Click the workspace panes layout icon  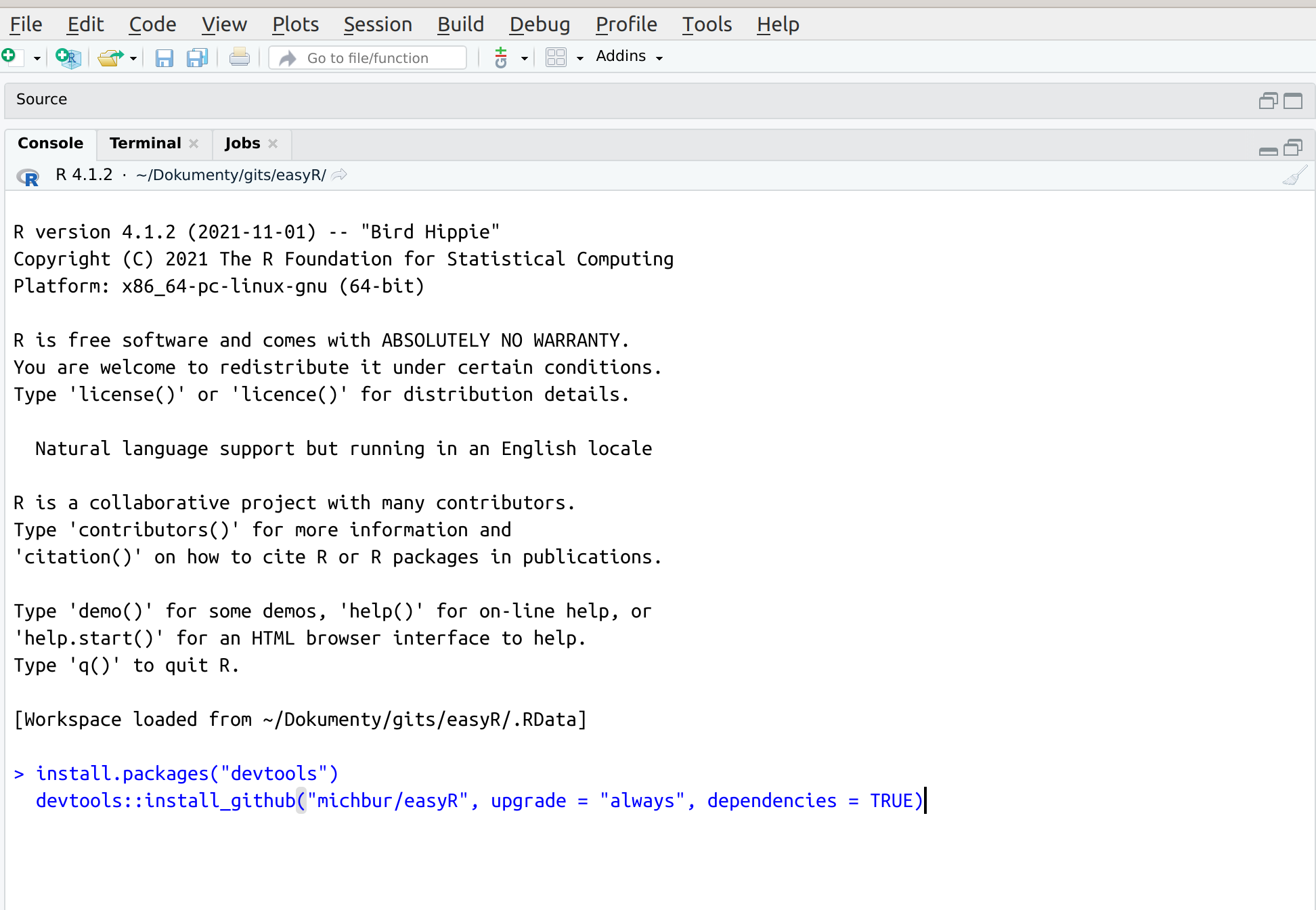(556, 58)
